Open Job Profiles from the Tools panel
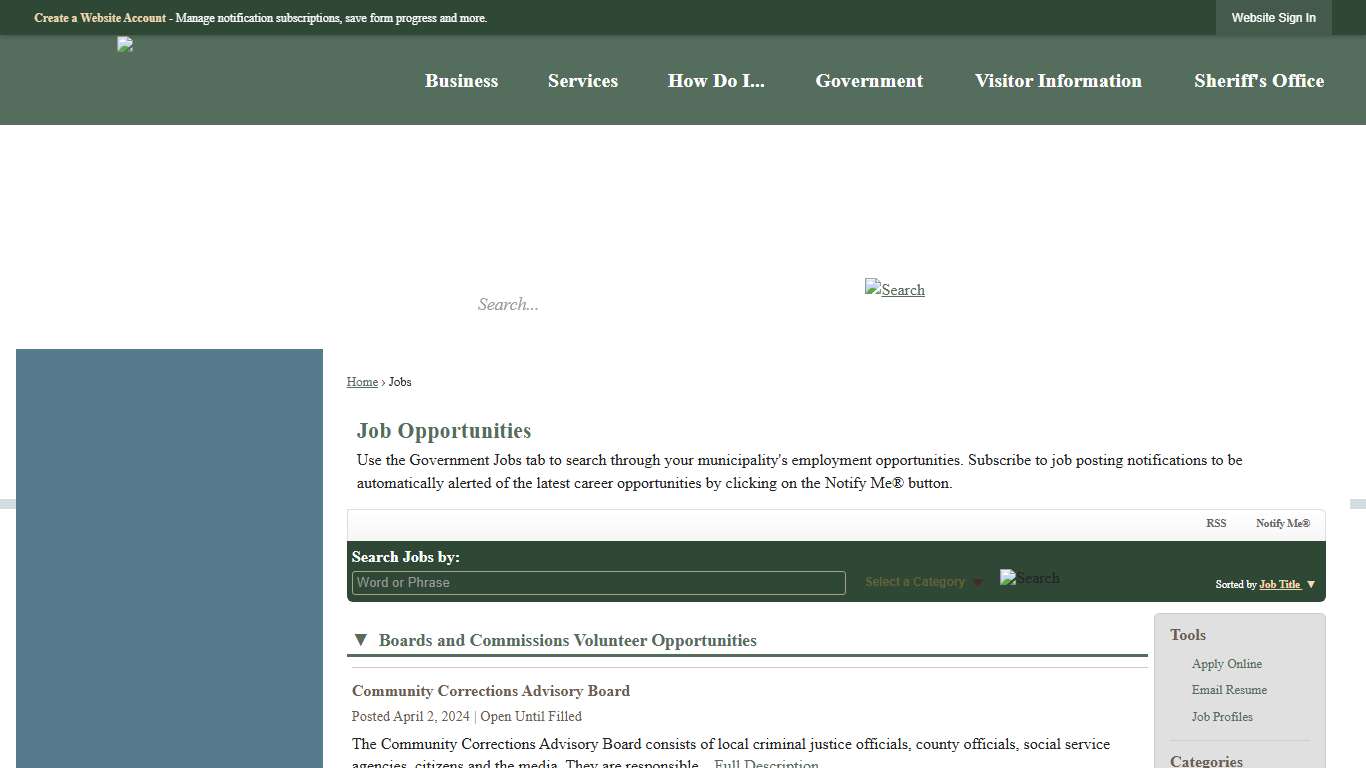 [1221, 716]
